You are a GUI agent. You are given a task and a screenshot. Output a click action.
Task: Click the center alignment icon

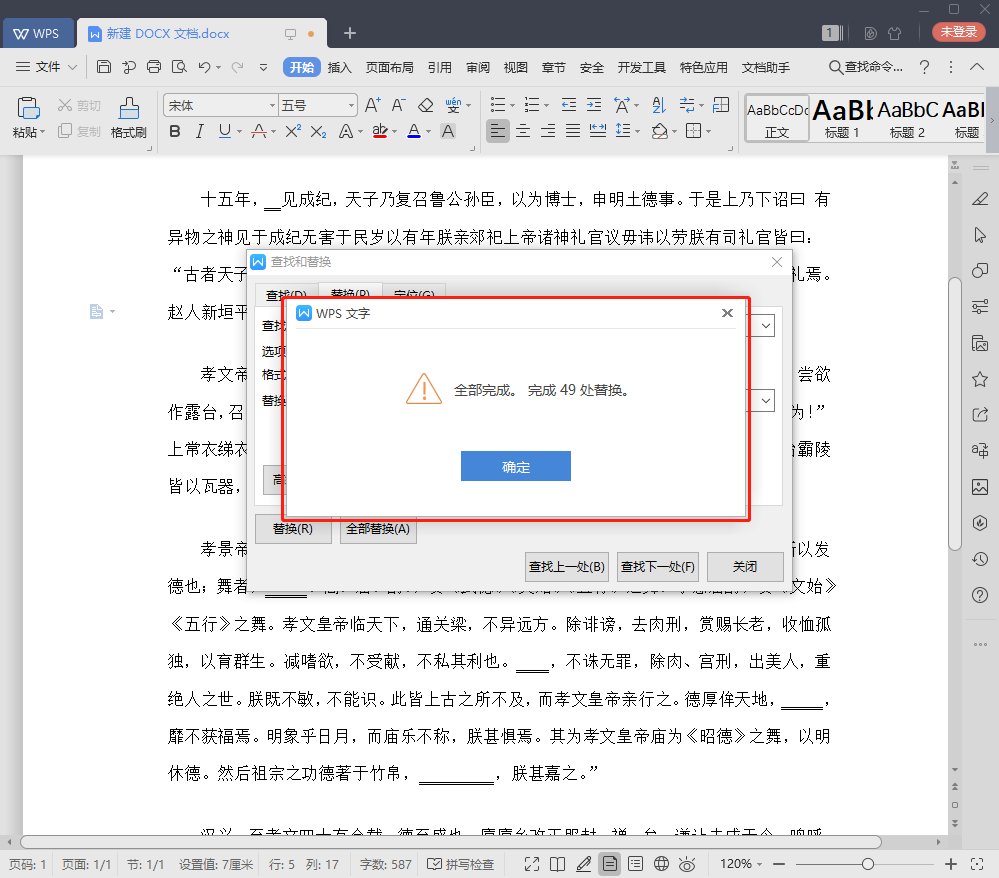[522, 131]
